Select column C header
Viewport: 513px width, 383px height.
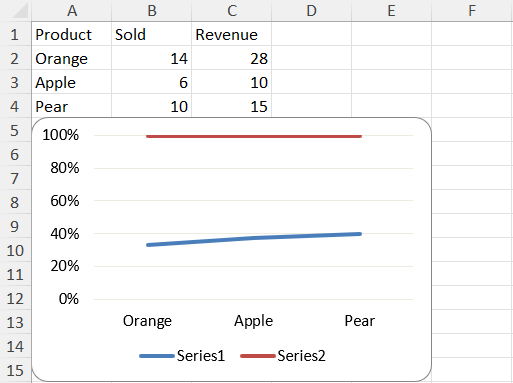click(x=232, y=11)
